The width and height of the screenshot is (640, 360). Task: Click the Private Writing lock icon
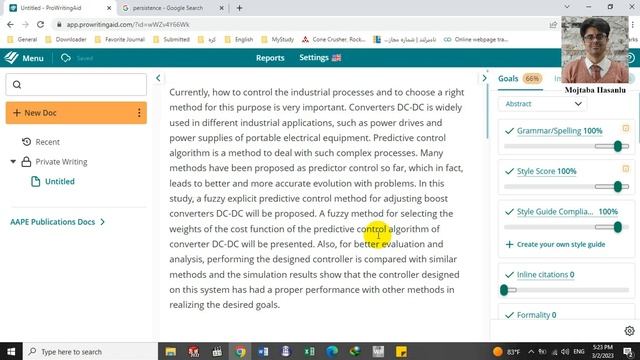coord(26,162)
